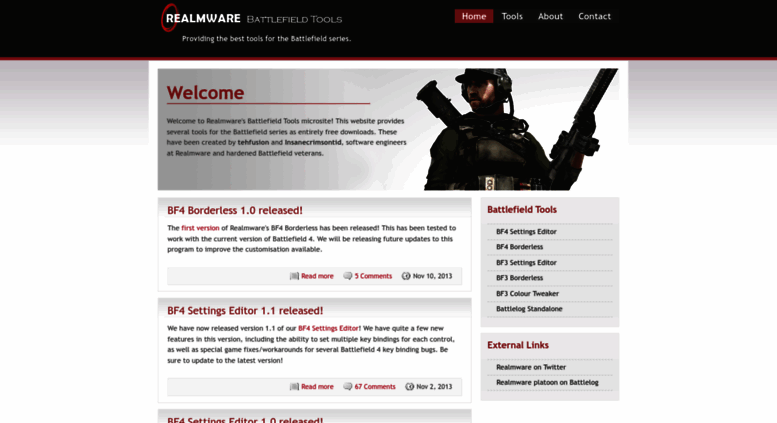Viewport: 777px width, 423px height.
Task: Click the clock icon beside Nov 10, 2013
Action: click(406, 276)
